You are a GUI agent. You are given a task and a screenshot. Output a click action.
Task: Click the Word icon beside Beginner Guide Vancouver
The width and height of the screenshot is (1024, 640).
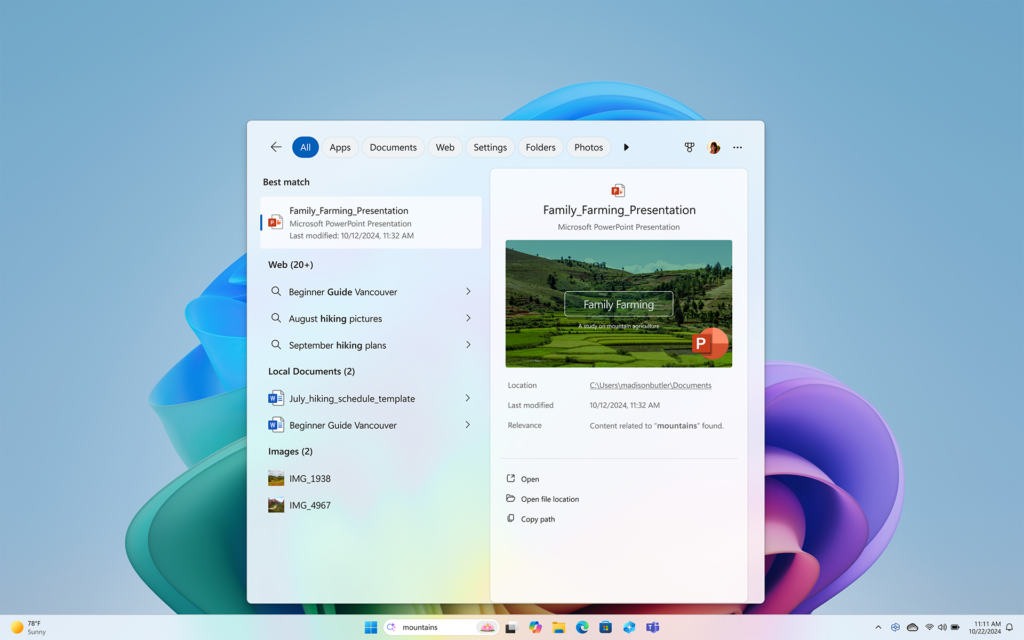(x=275, y=425)
